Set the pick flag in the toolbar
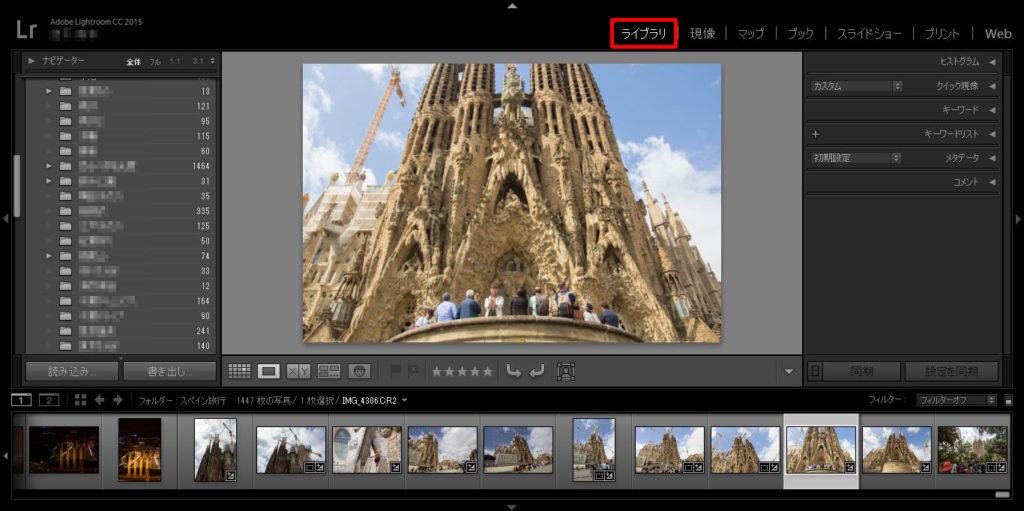This screenshot has height=511, width=1024. click(396, 371)
